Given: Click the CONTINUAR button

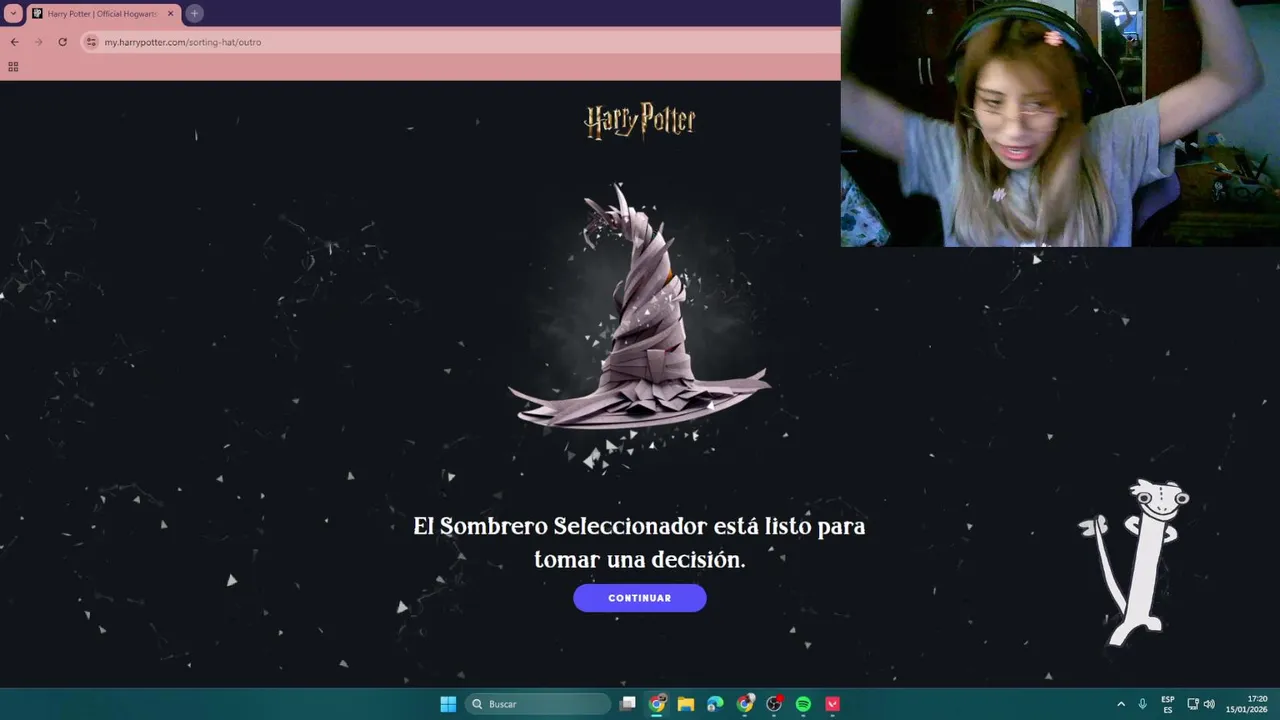Looking at the screenshot, I should point(640,598).
